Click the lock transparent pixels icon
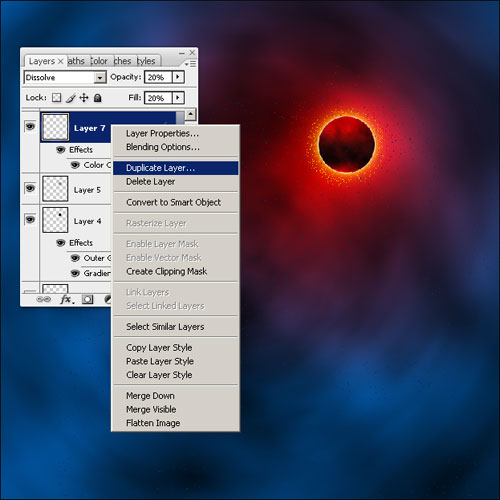Image resolution: width=500 pixels, height=500 pixels. coord(57,98)
